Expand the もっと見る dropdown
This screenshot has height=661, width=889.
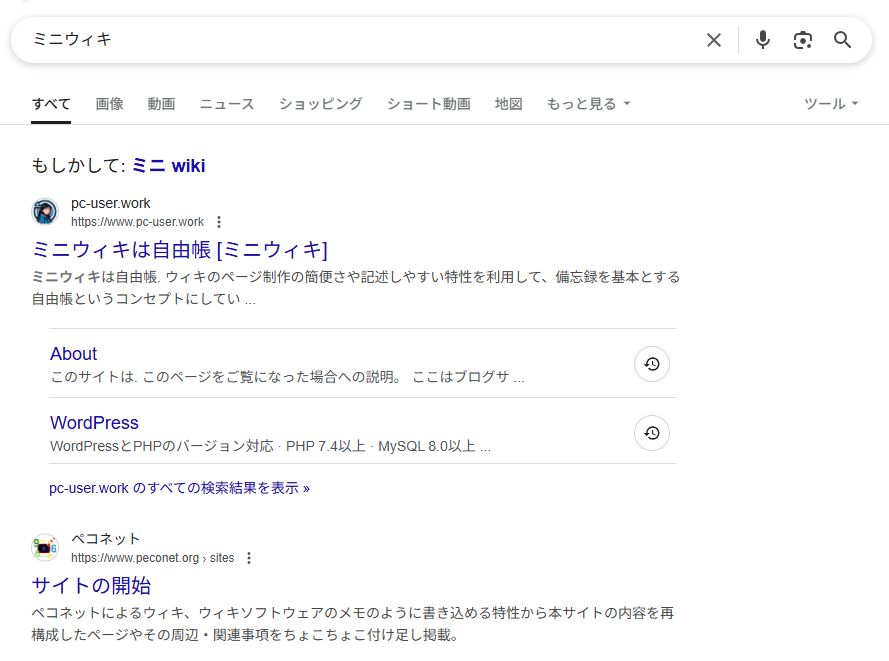(589, 104)
